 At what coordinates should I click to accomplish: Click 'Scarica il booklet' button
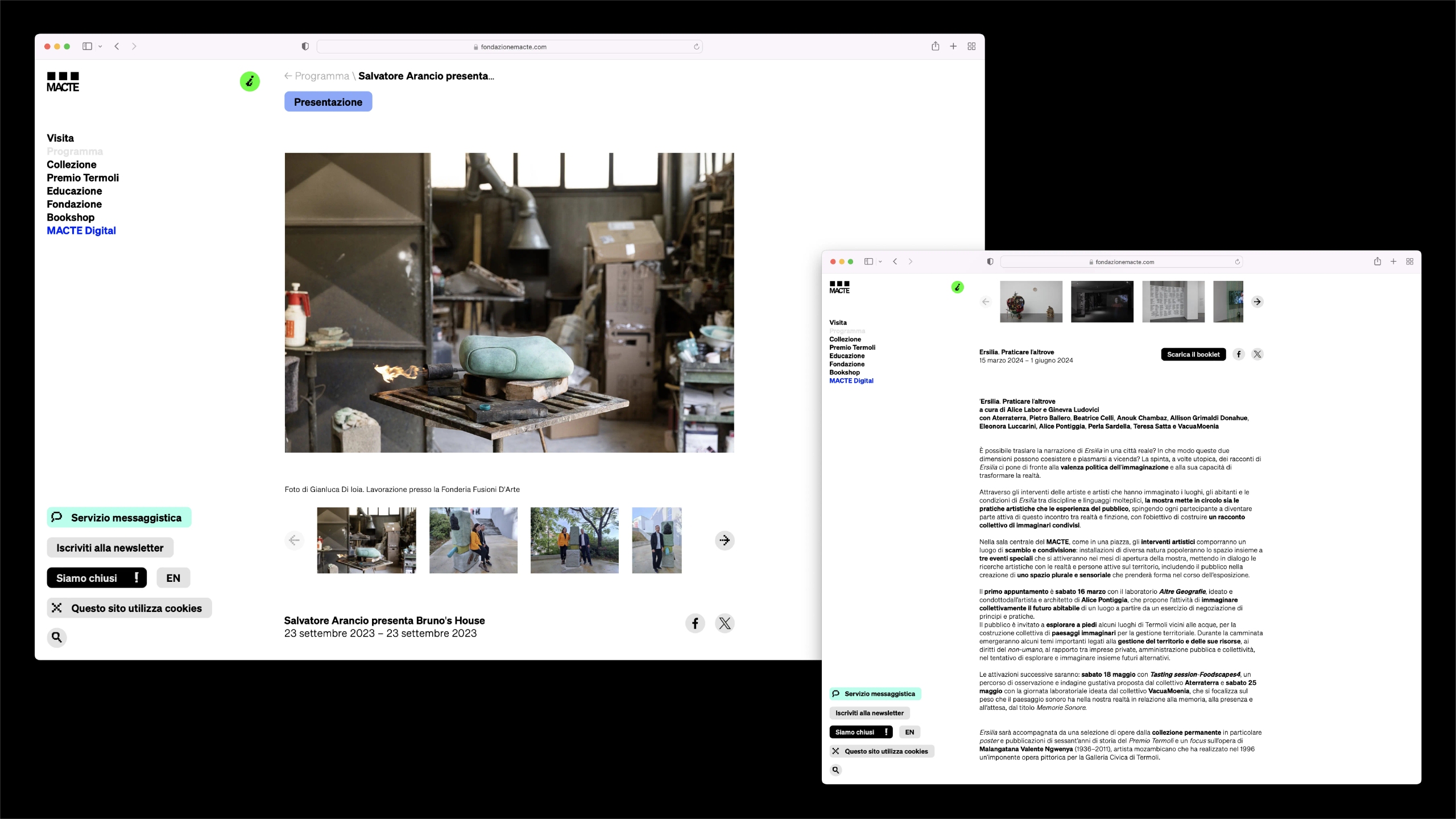1193,354
